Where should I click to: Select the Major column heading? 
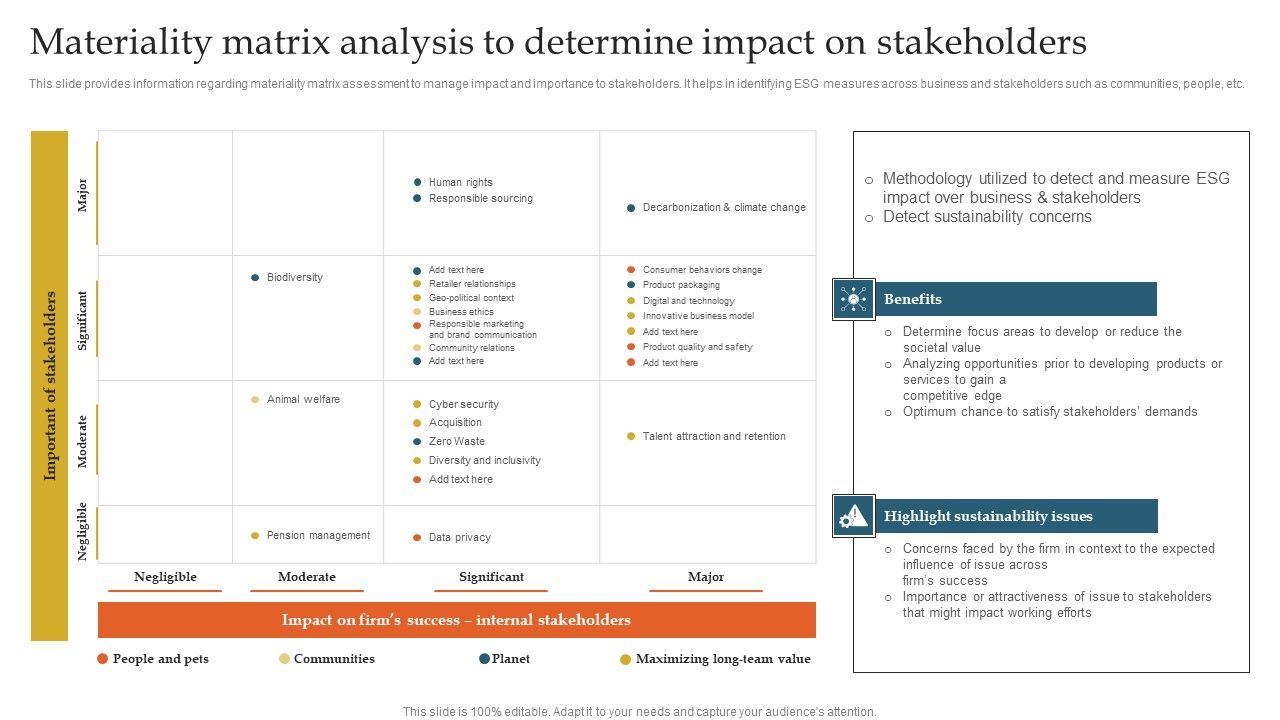tap(705, 577)
